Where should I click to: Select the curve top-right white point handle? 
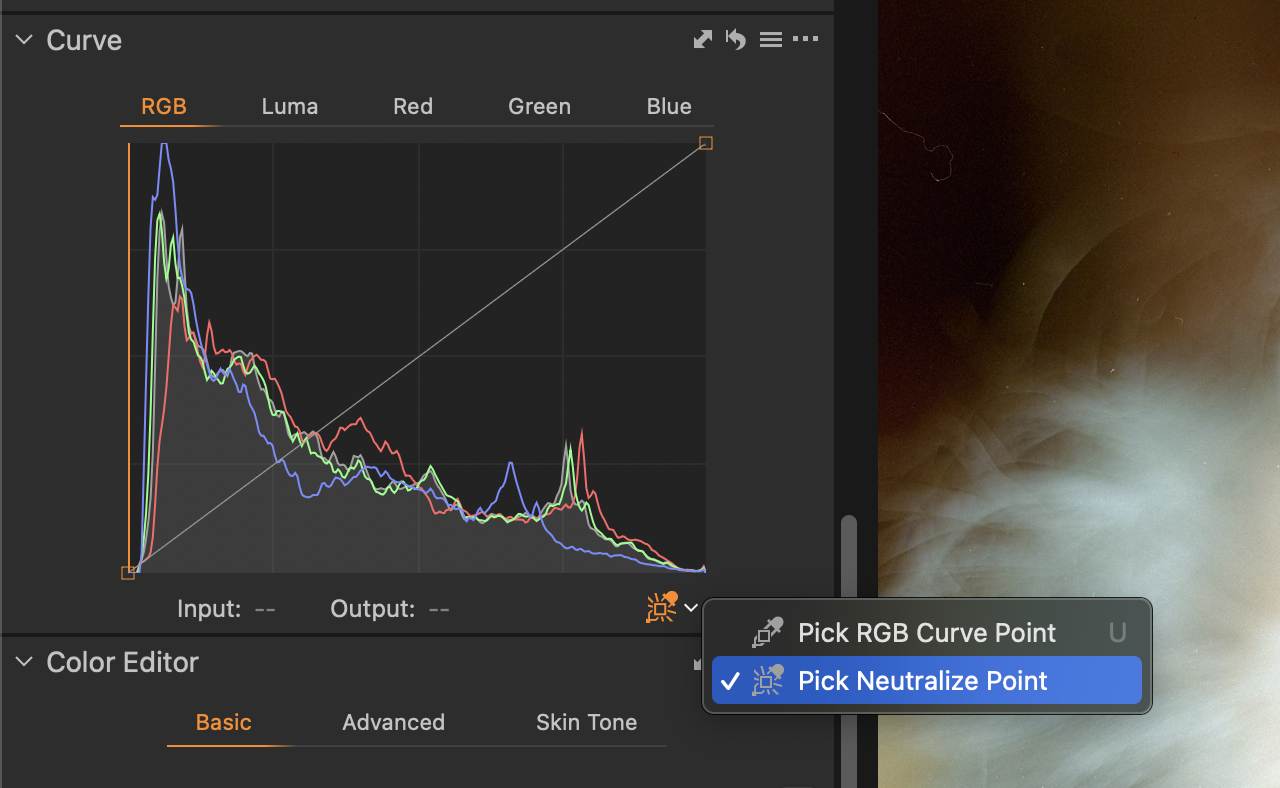click(706, 143)
